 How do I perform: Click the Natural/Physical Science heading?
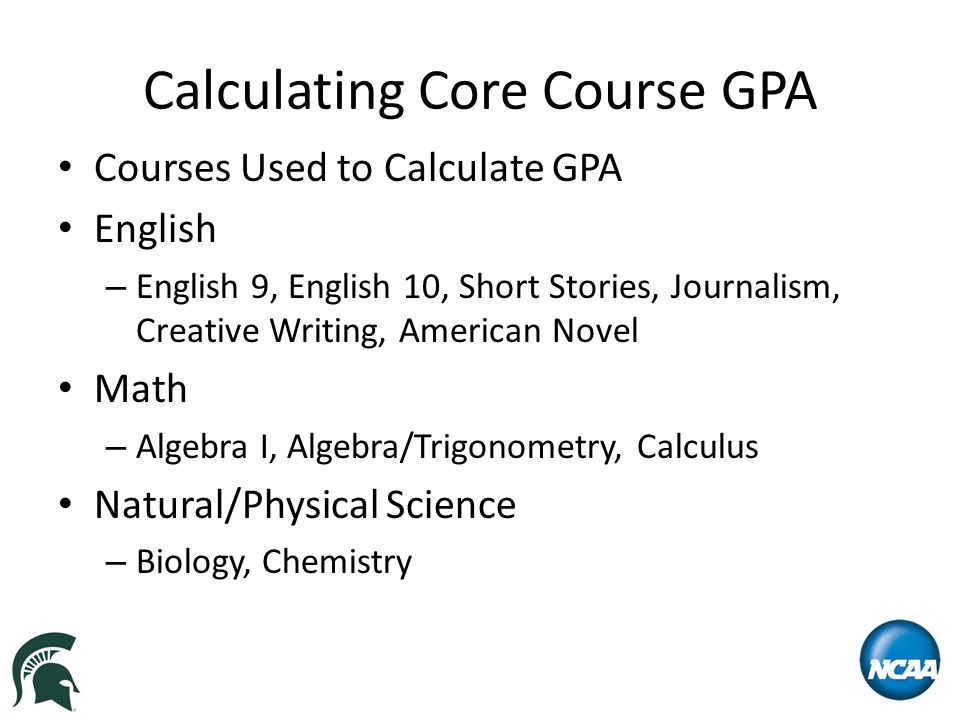(x=305, y=505)
